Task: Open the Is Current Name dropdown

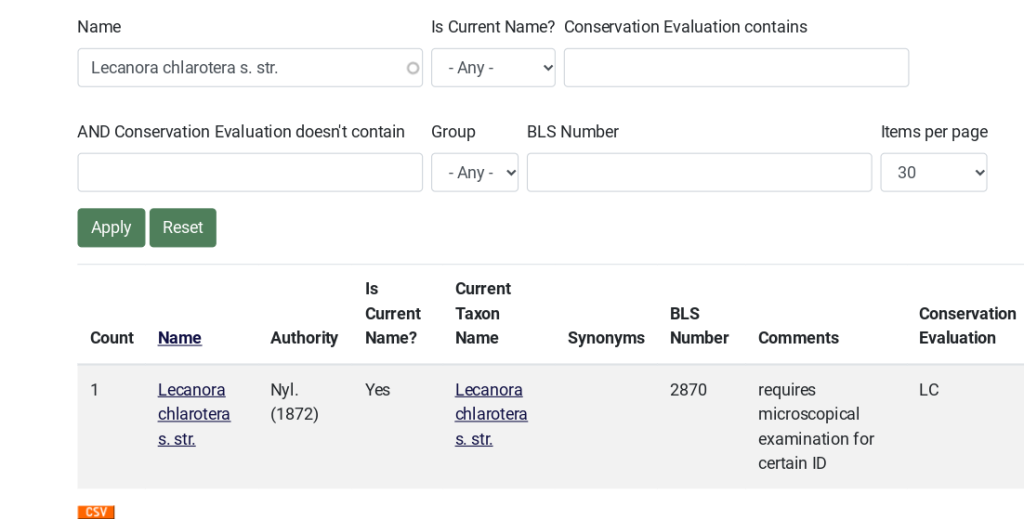Action: pyautogui.click(x=493, y=67)
